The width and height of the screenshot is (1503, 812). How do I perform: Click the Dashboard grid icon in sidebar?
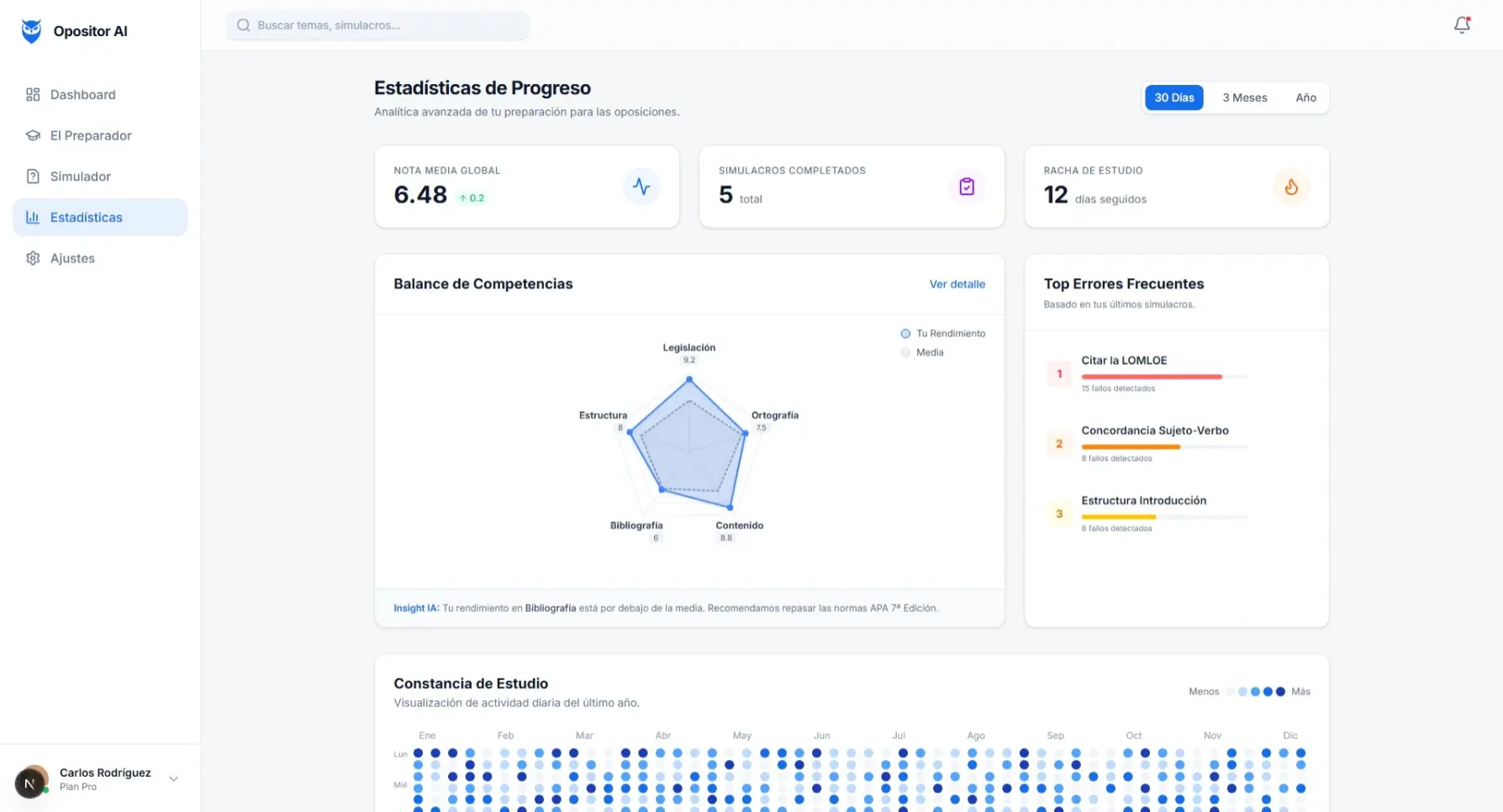[x=33, y=95]
